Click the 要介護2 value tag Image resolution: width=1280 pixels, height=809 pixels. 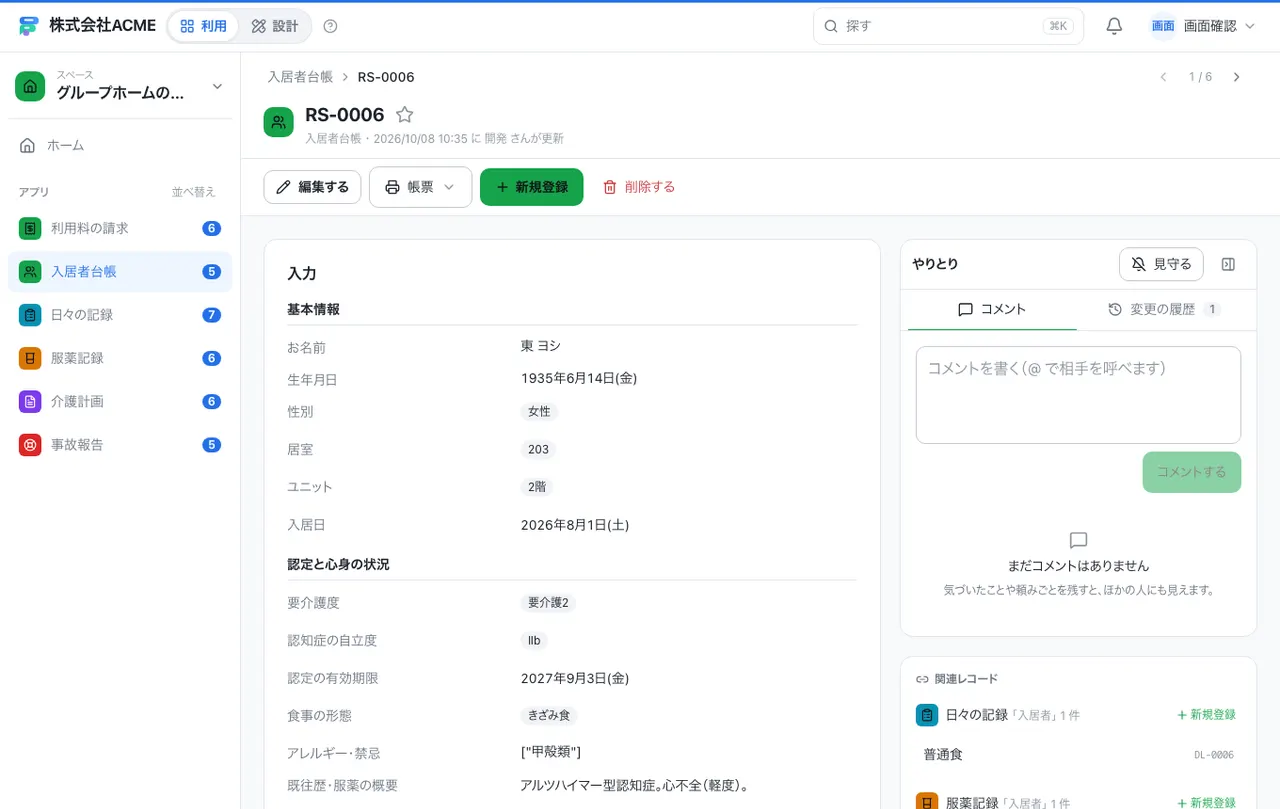click(x=548, y=603)
